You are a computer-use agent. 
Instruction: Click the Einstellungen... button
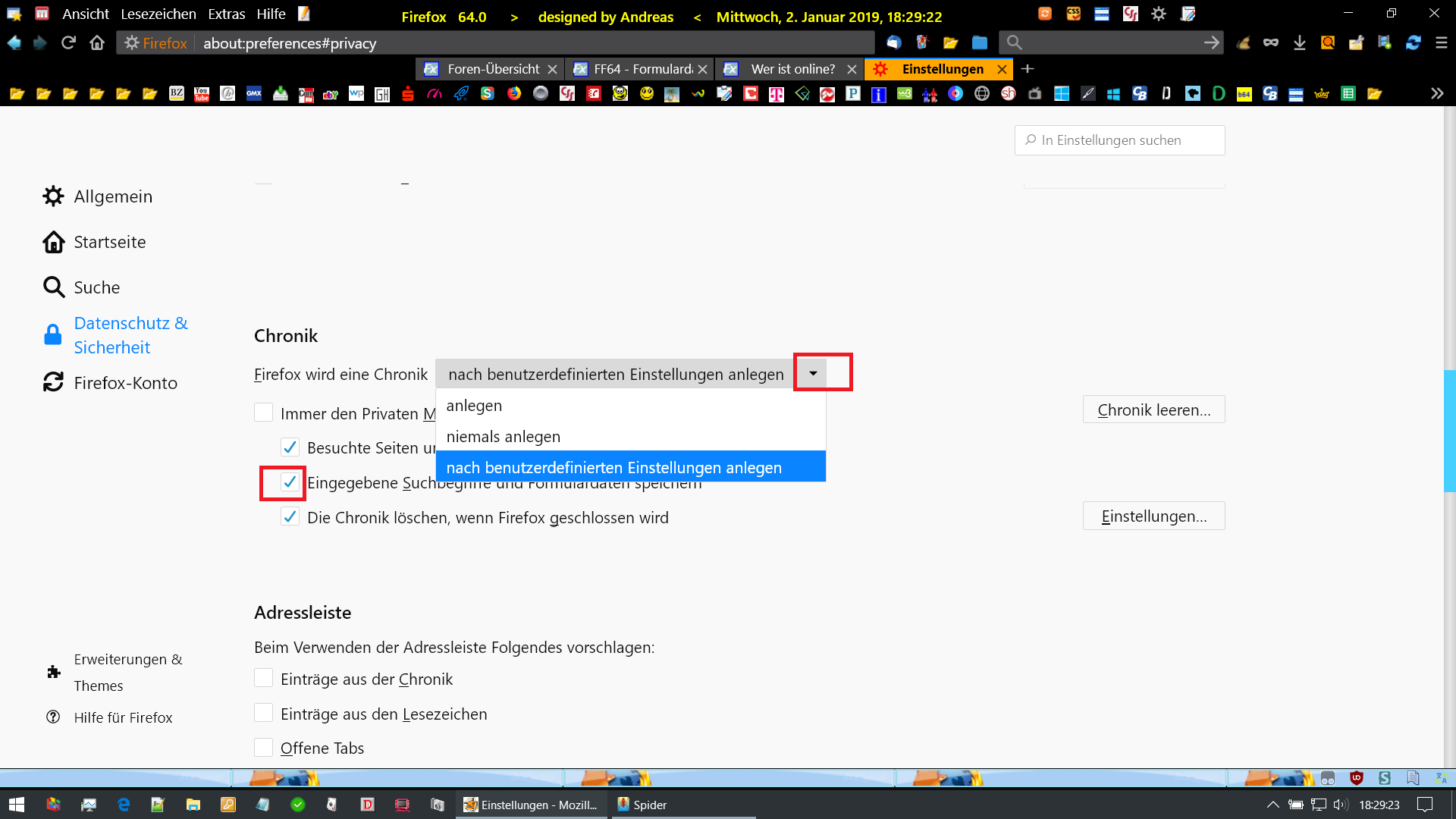pyautogui.click(x=1153, y=516)
